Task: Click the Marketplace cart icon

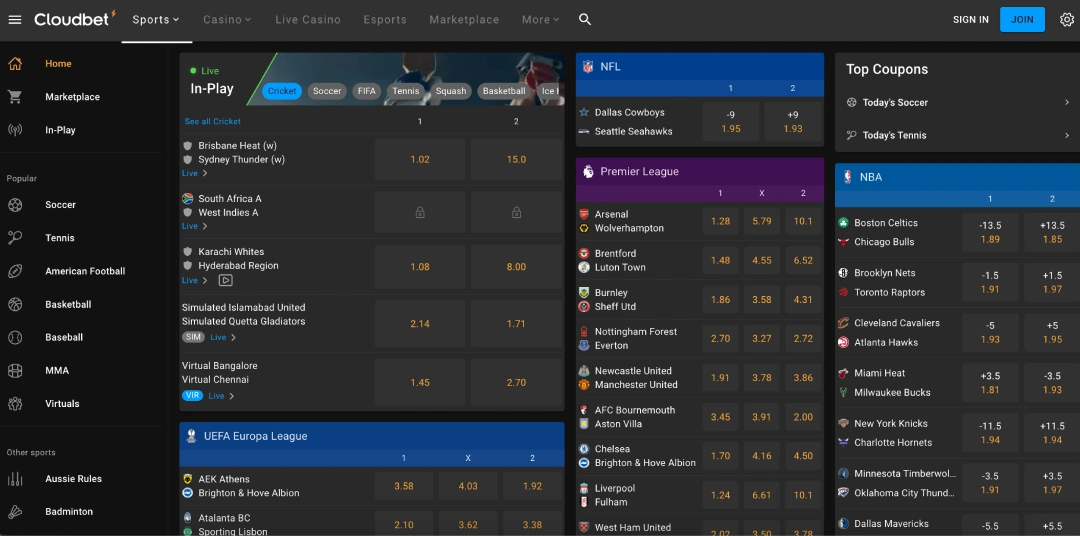Action: (14, 97)
